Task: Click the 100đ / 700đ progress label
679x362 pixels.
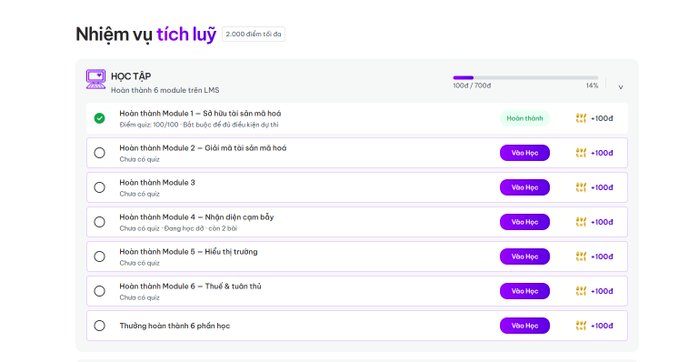Action: (x=472, y=86)
